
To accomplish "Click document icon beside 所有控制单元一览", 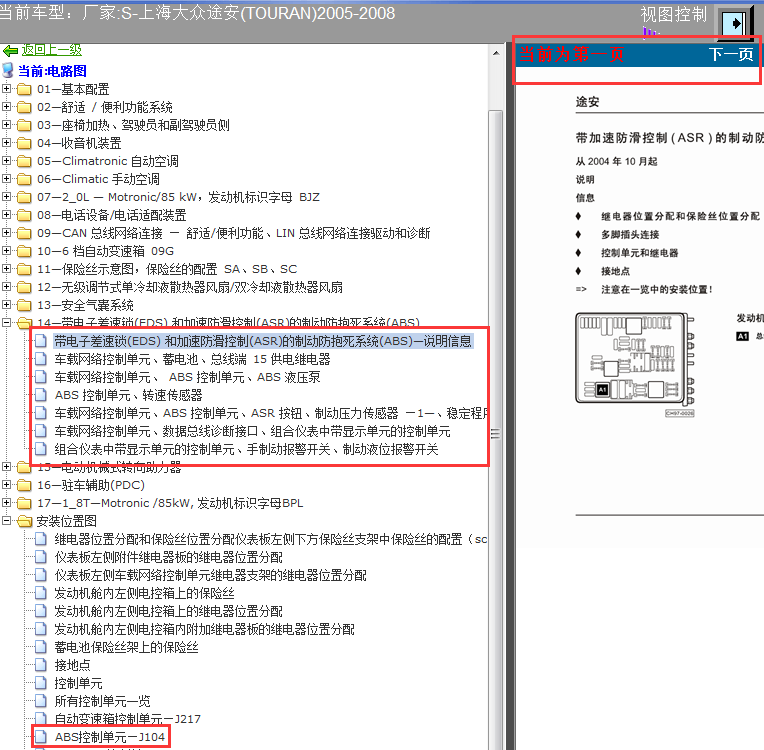I will (x=41, y=701).
